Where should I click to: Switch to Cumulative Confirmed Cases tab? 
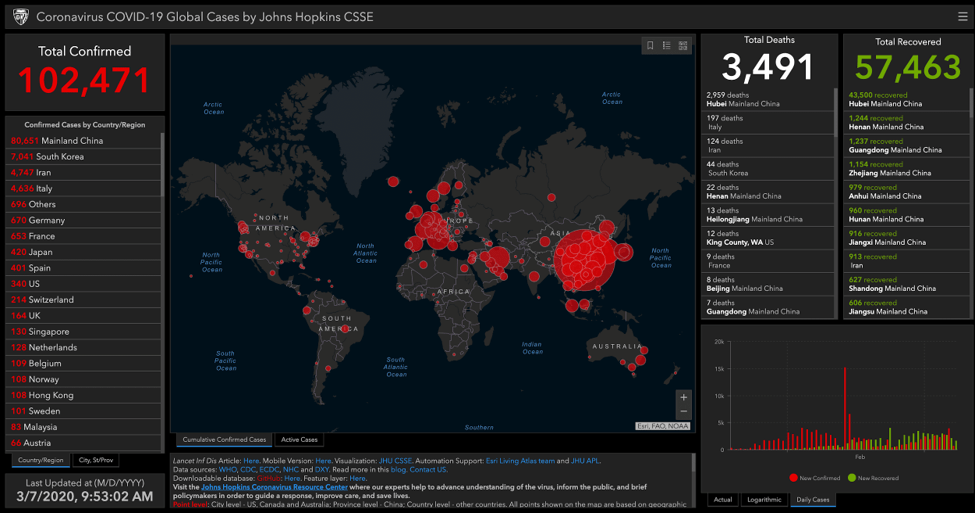pyautogui.click(x=224, y=440)
